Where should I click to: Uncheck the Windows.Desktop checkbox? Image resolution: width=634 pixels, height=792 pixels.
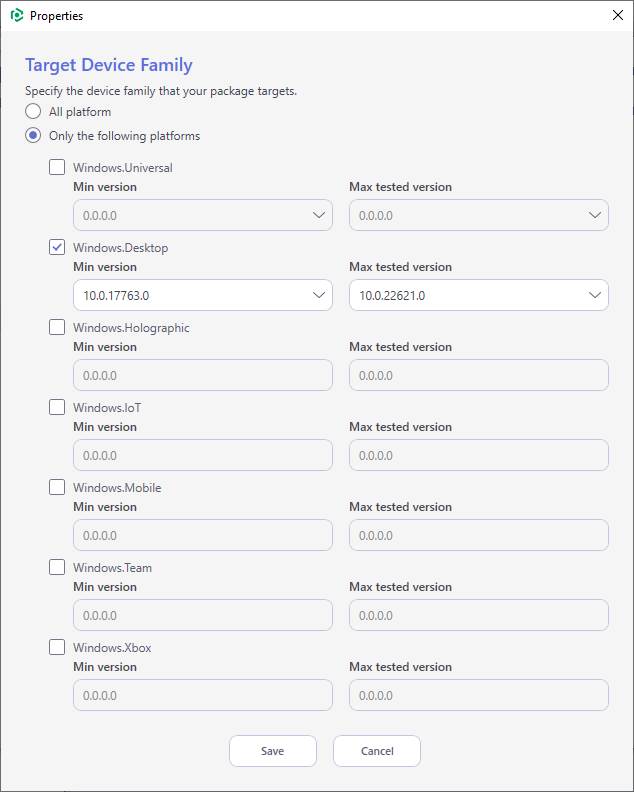click(57, 247)
